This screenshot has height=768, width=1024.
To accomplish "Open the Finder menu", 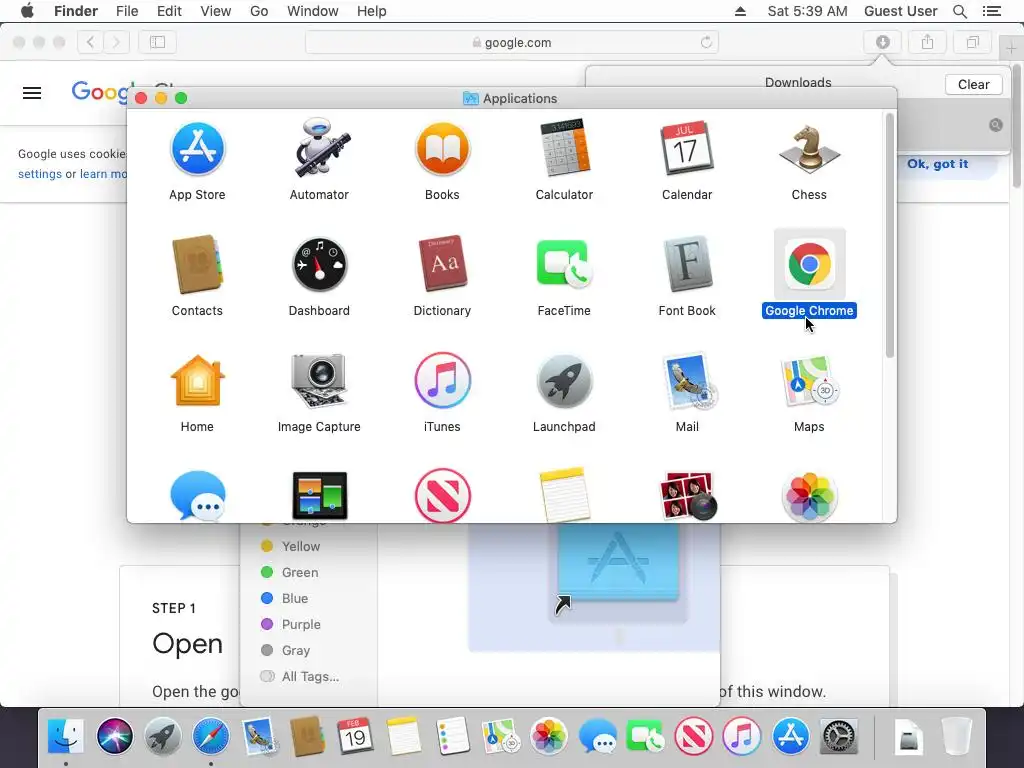I will tap(76, 11).
